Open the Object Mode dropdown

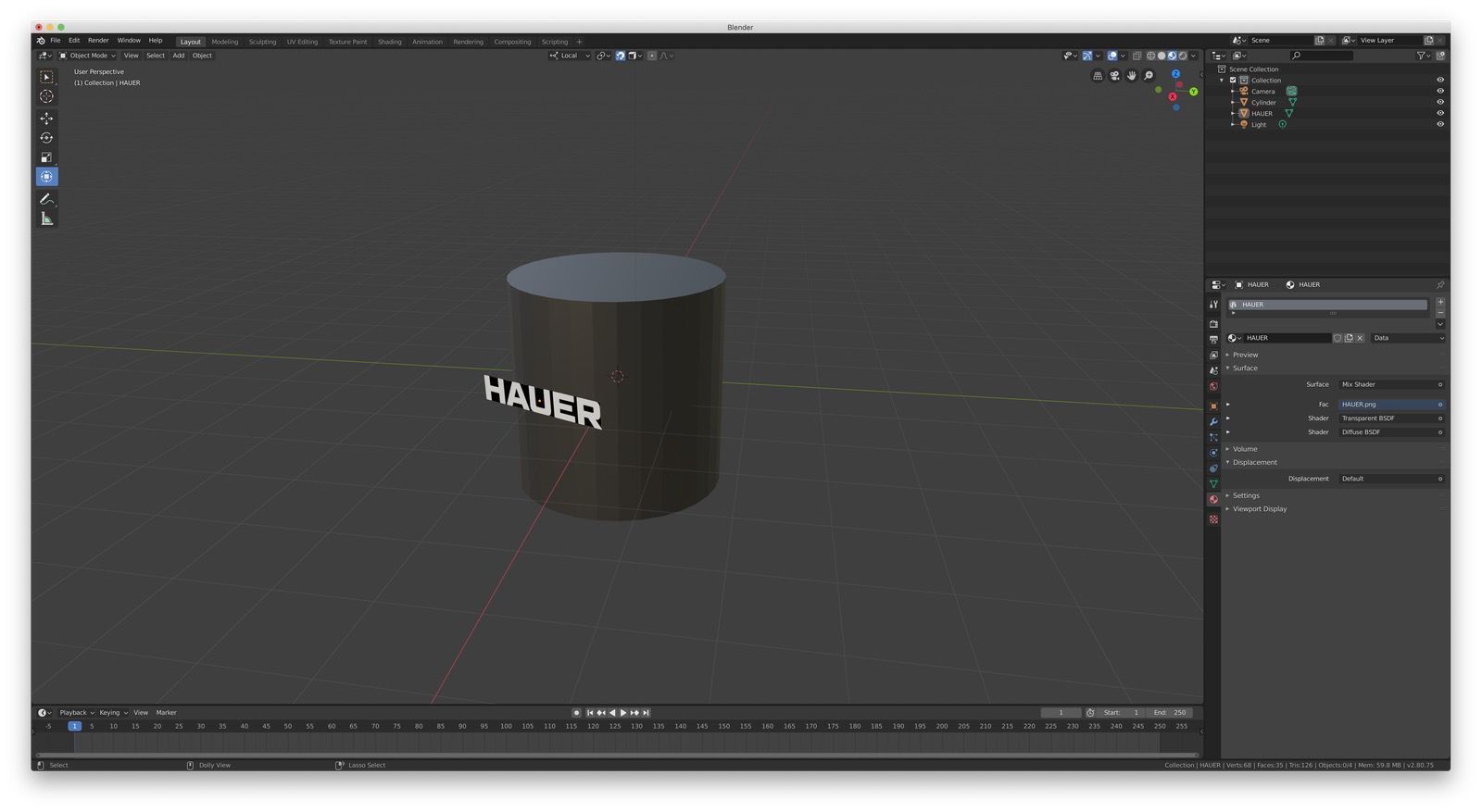(x=88, y=56)
